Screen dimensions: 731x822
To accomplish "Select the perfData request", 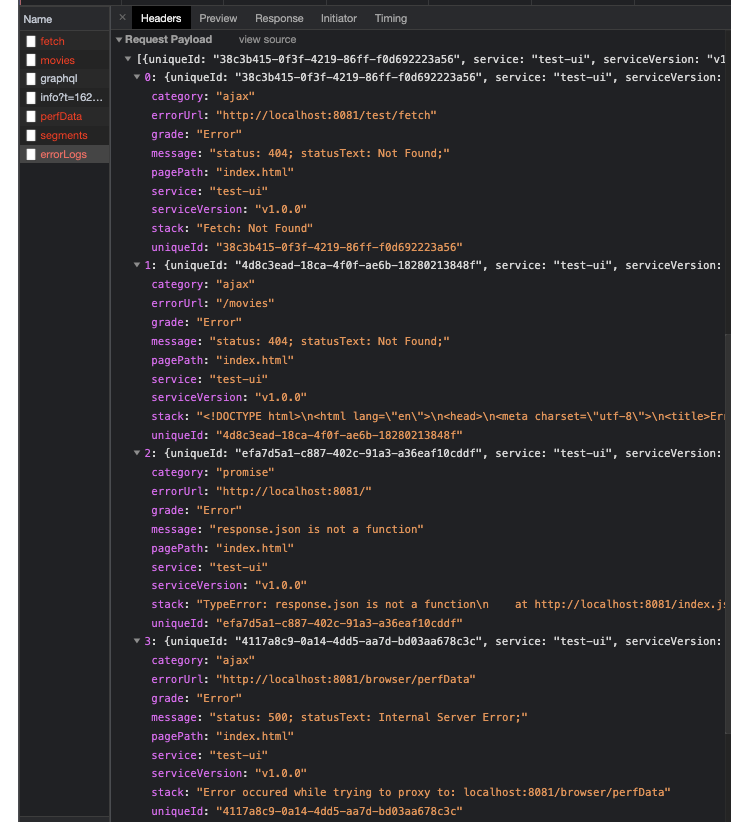I will [x=64, y=116].
